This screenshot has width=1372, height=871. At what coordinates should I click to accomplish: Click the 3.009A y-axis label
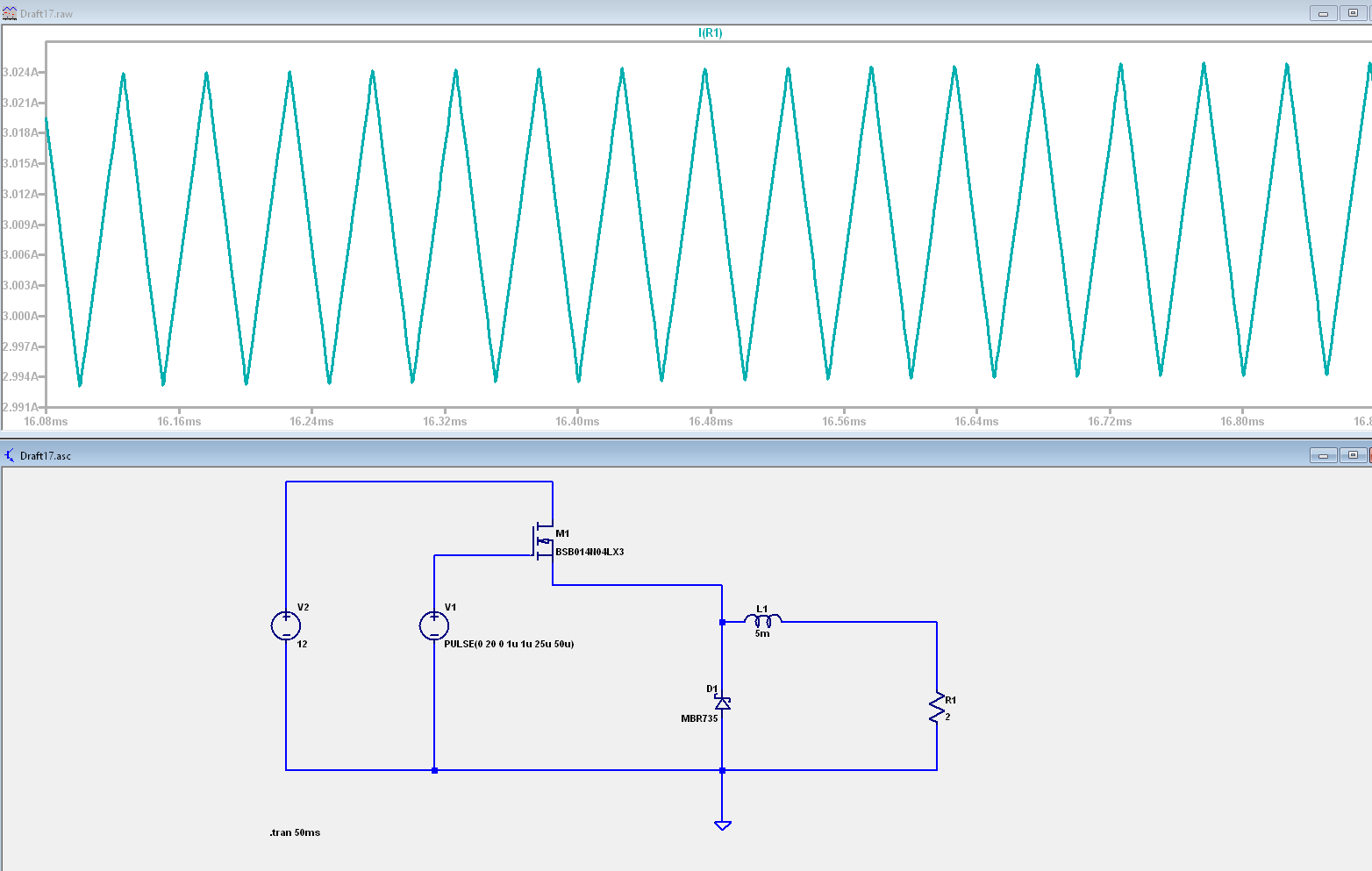click(x=20, y=225)
